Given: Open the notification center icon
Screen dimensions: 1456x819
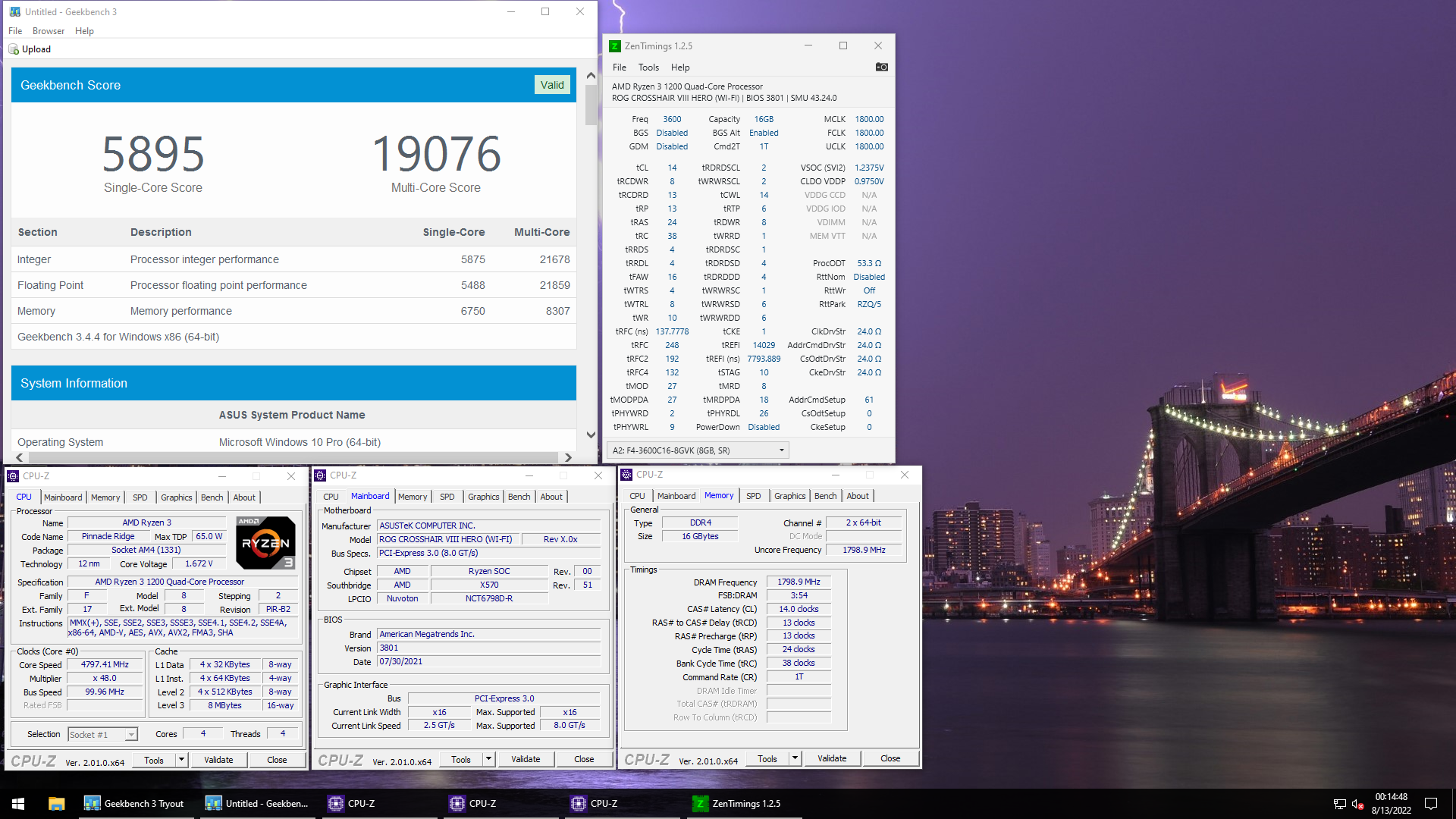Looking at the screenshot, I should [x=1431, y=804].
